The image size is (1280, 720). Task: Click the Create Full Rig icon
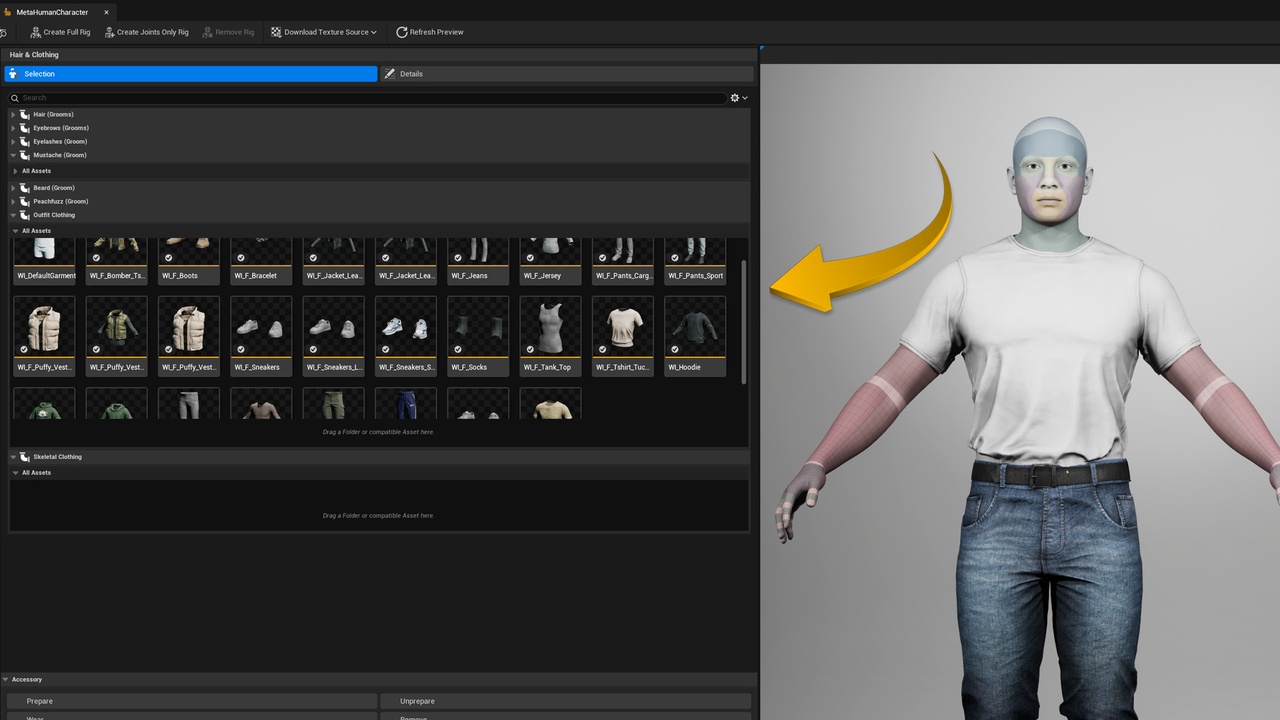(36, 32)
